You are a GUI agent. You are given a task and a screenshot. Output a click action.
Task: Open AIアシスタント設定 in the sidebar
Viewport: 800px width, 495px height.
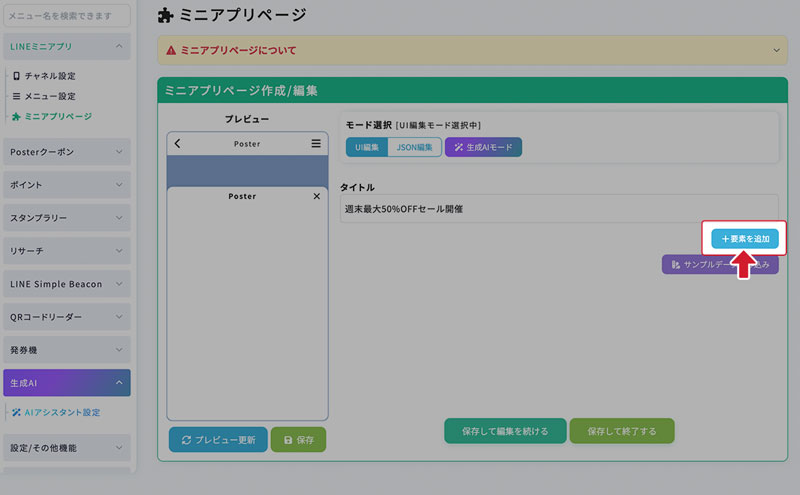(62, 412)
